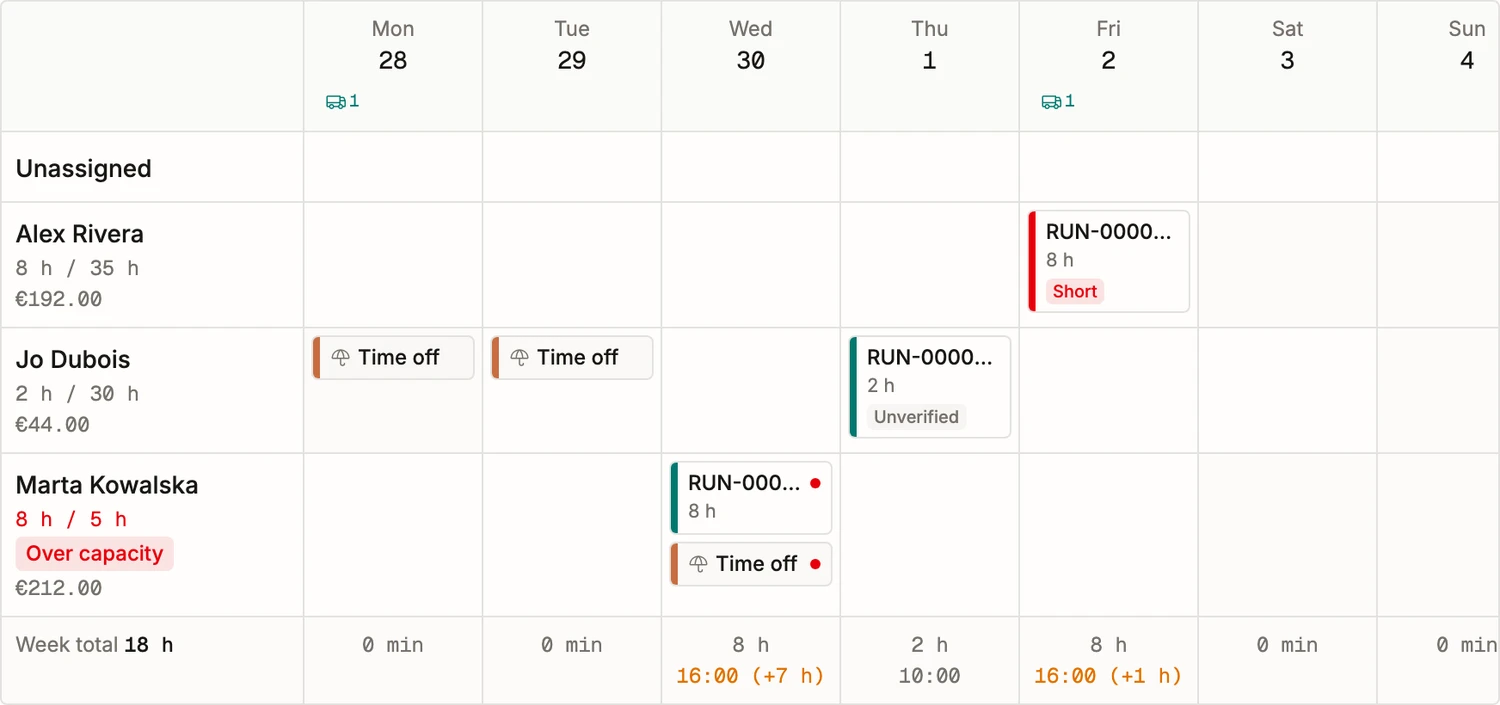Click Saturday's 0 min total
Image resolution: width=1500 pixels, height=705 pixels.
tap(1288, 645)
